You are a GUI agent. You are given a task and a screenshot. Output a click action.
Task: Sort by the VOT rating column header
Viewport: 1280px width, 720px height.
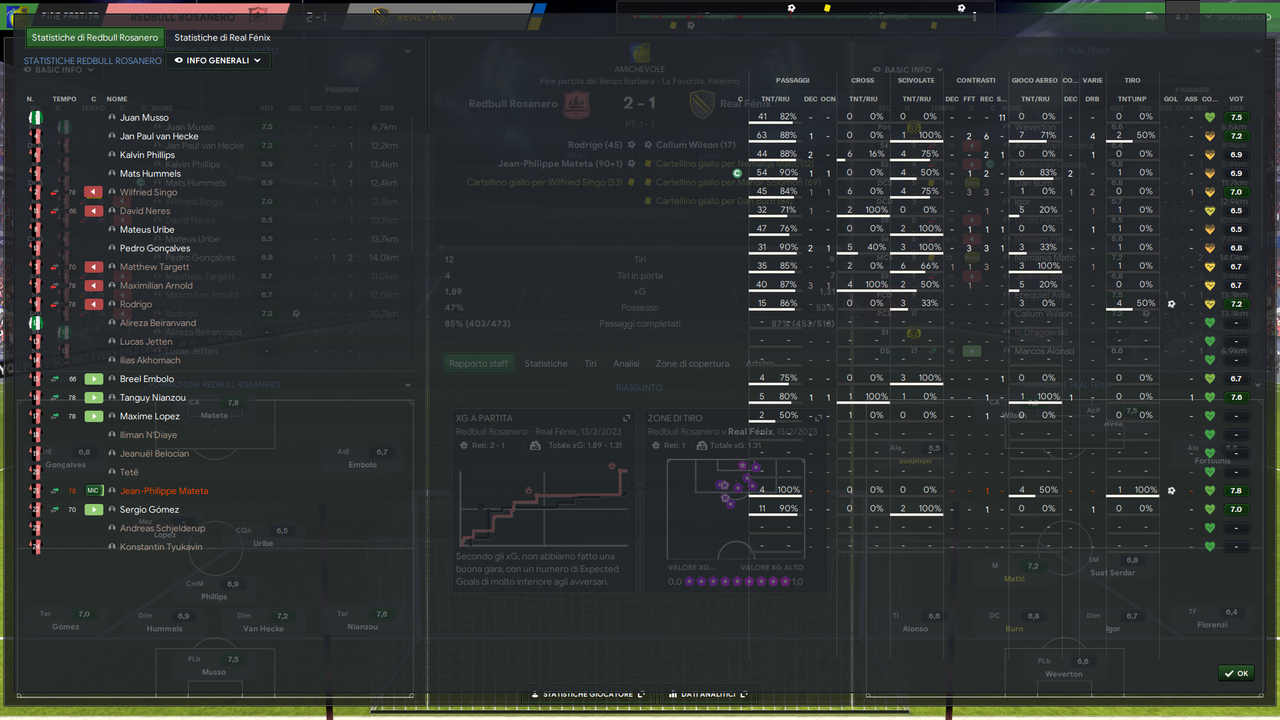pyautogui.click(x=1236, y=99)
